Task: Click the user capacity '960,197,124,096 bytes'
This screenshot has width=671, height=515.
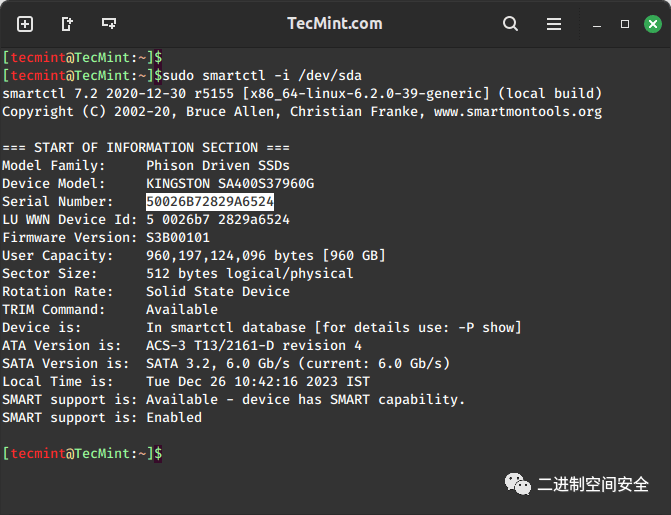Action: pyautogui.click(x=230, y=256)
